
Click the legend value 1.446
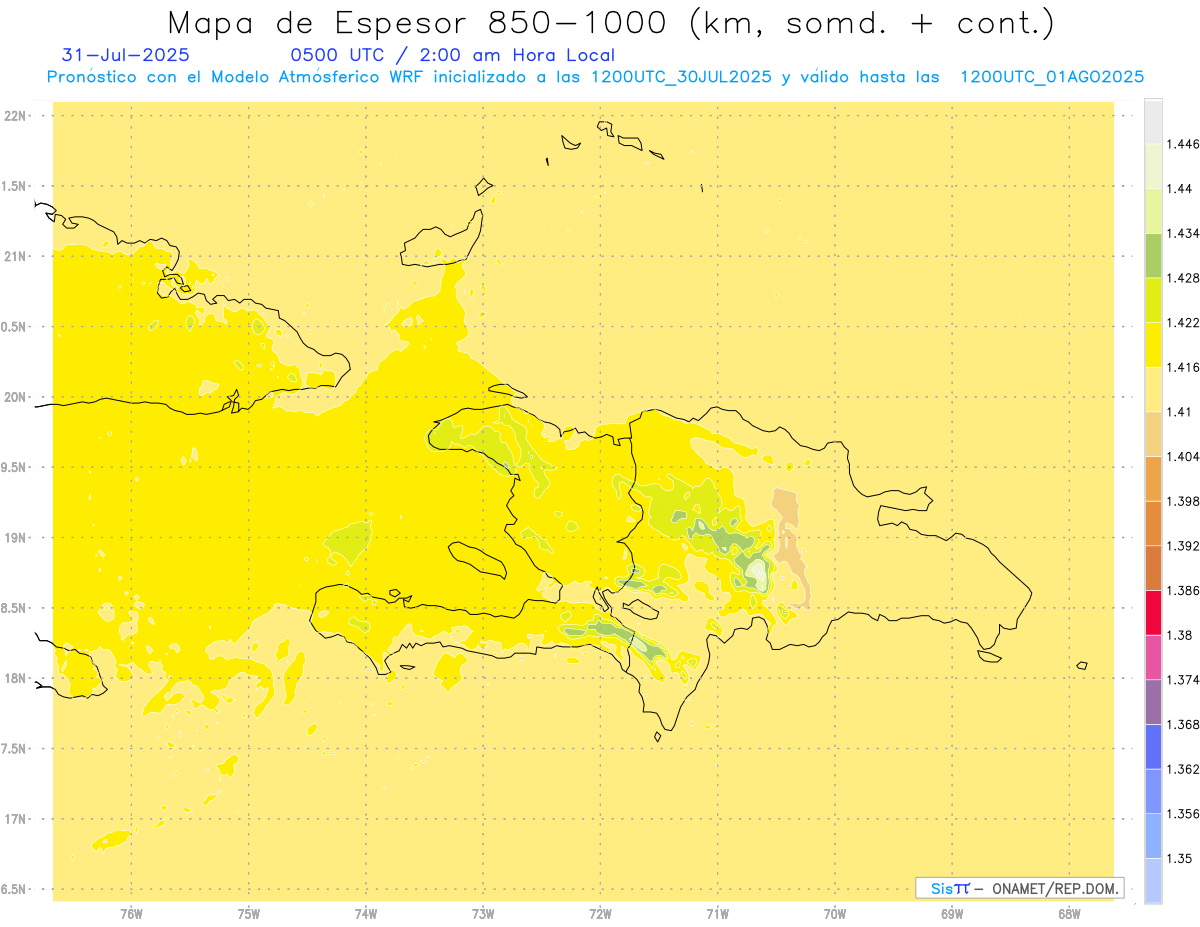click(x=1183, y=144)
